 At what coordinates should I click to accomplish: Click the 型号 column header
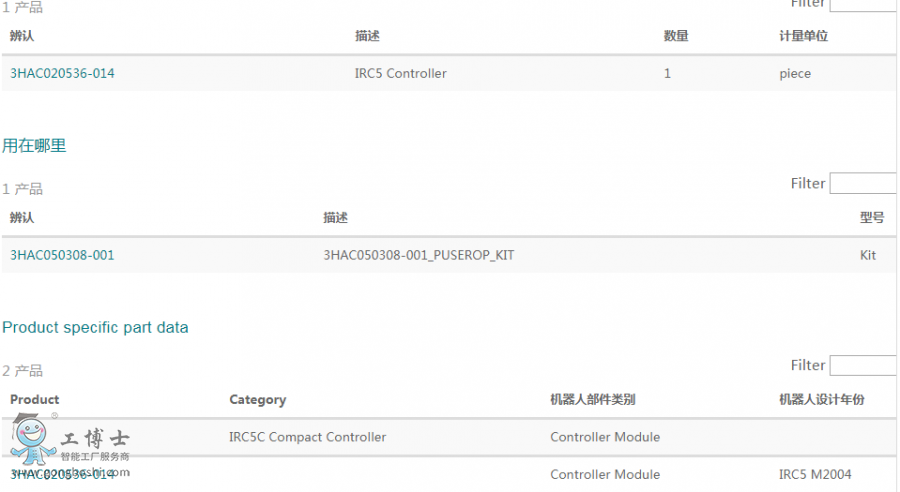pos(872,217)
